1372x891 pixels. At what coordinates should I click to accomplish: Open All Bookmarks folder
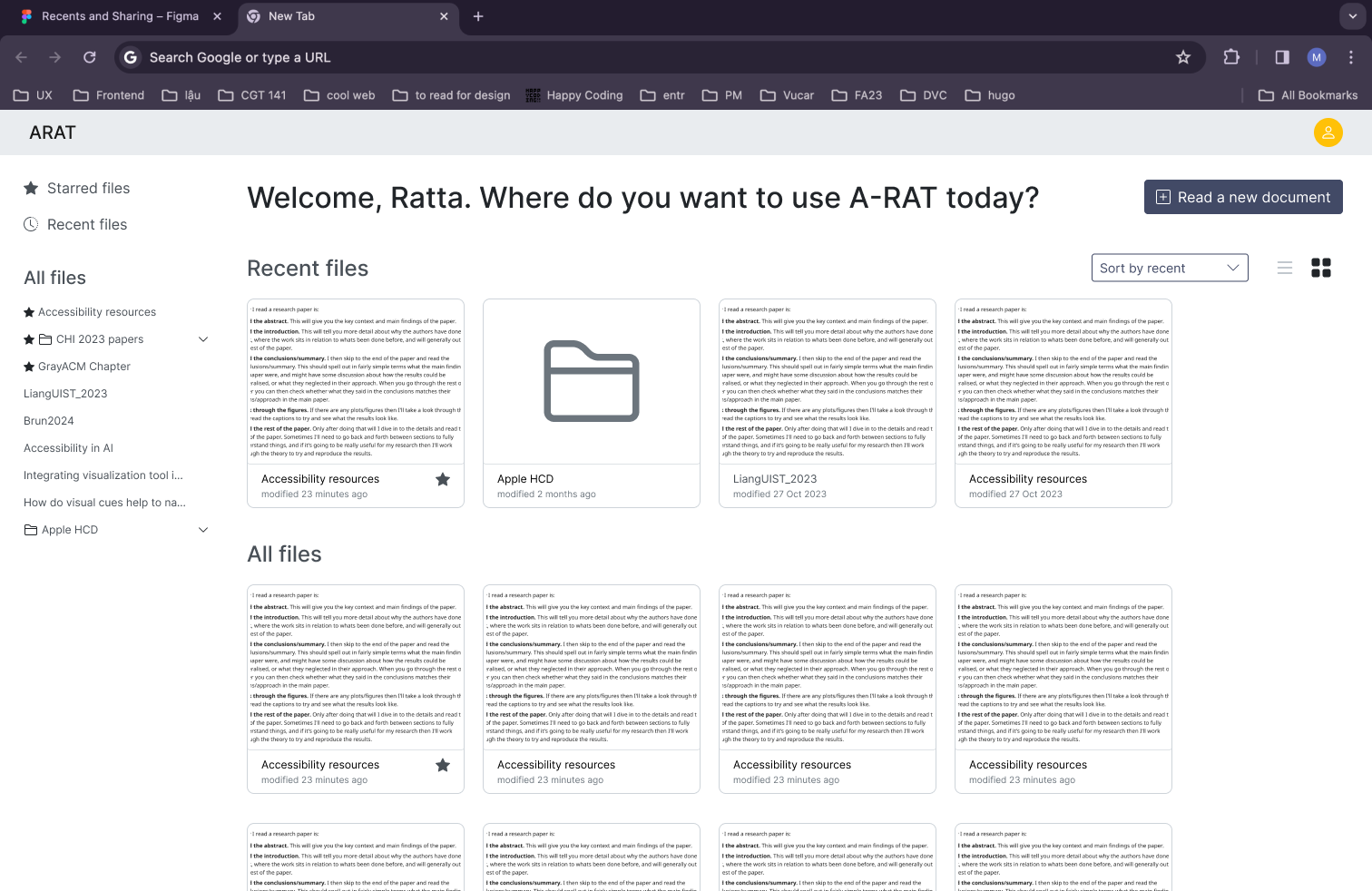click(1308, 95)
